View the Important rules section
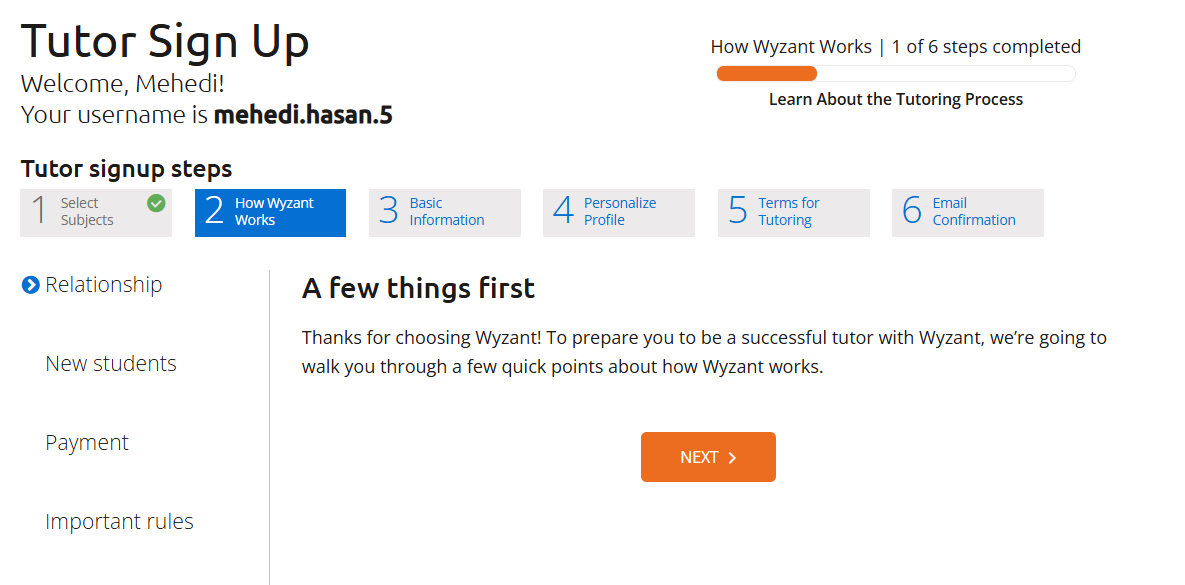 click(x=119, y=522)
